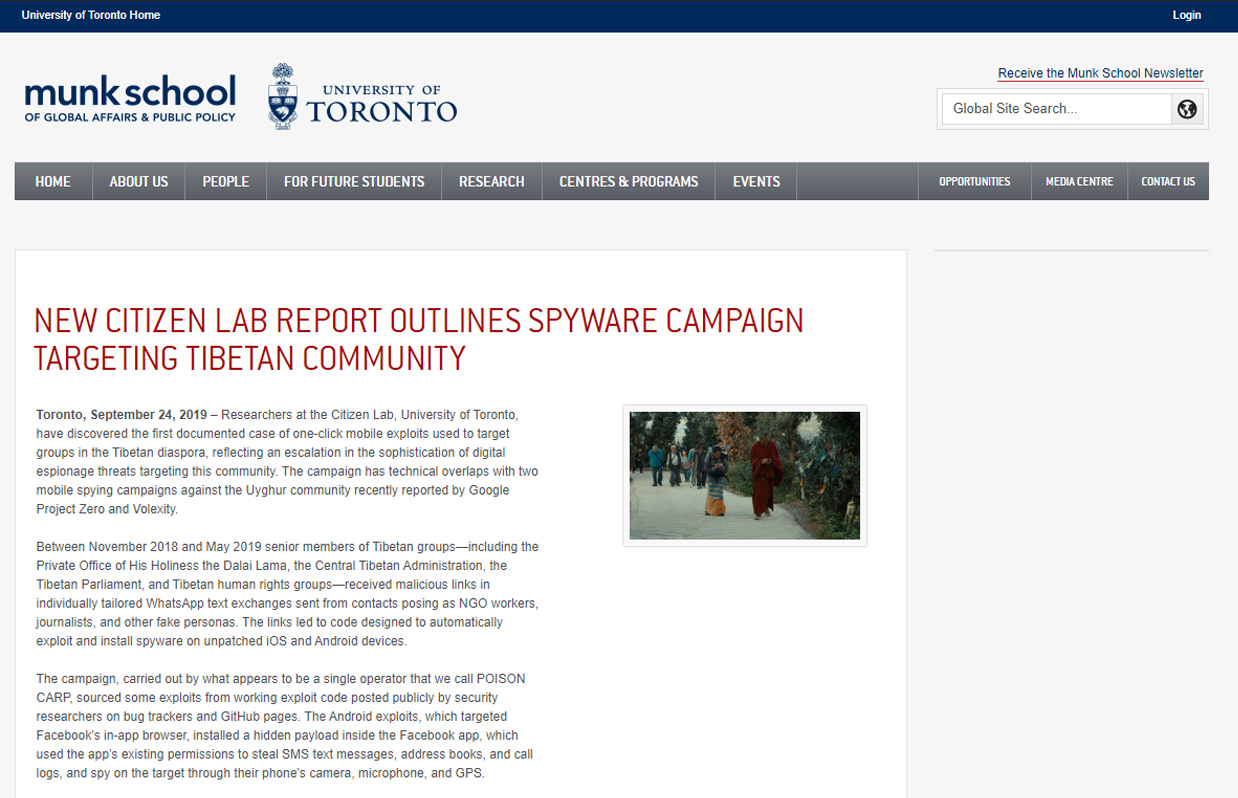Screen dimensions: 1238x798
Task: Open the Home navigation item
Action: pos(53,181)
